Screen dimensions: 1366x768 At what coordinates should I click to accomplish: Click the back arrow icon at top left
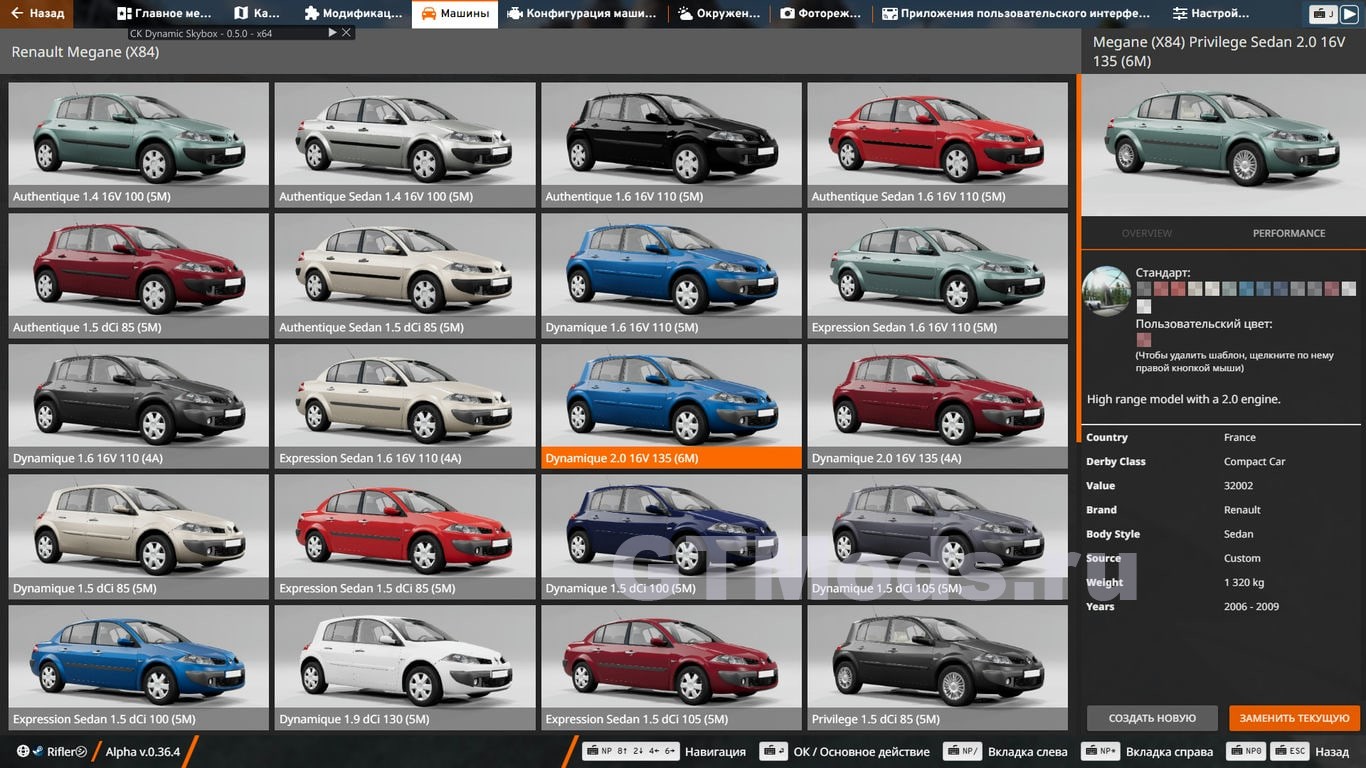coord(16,14)
